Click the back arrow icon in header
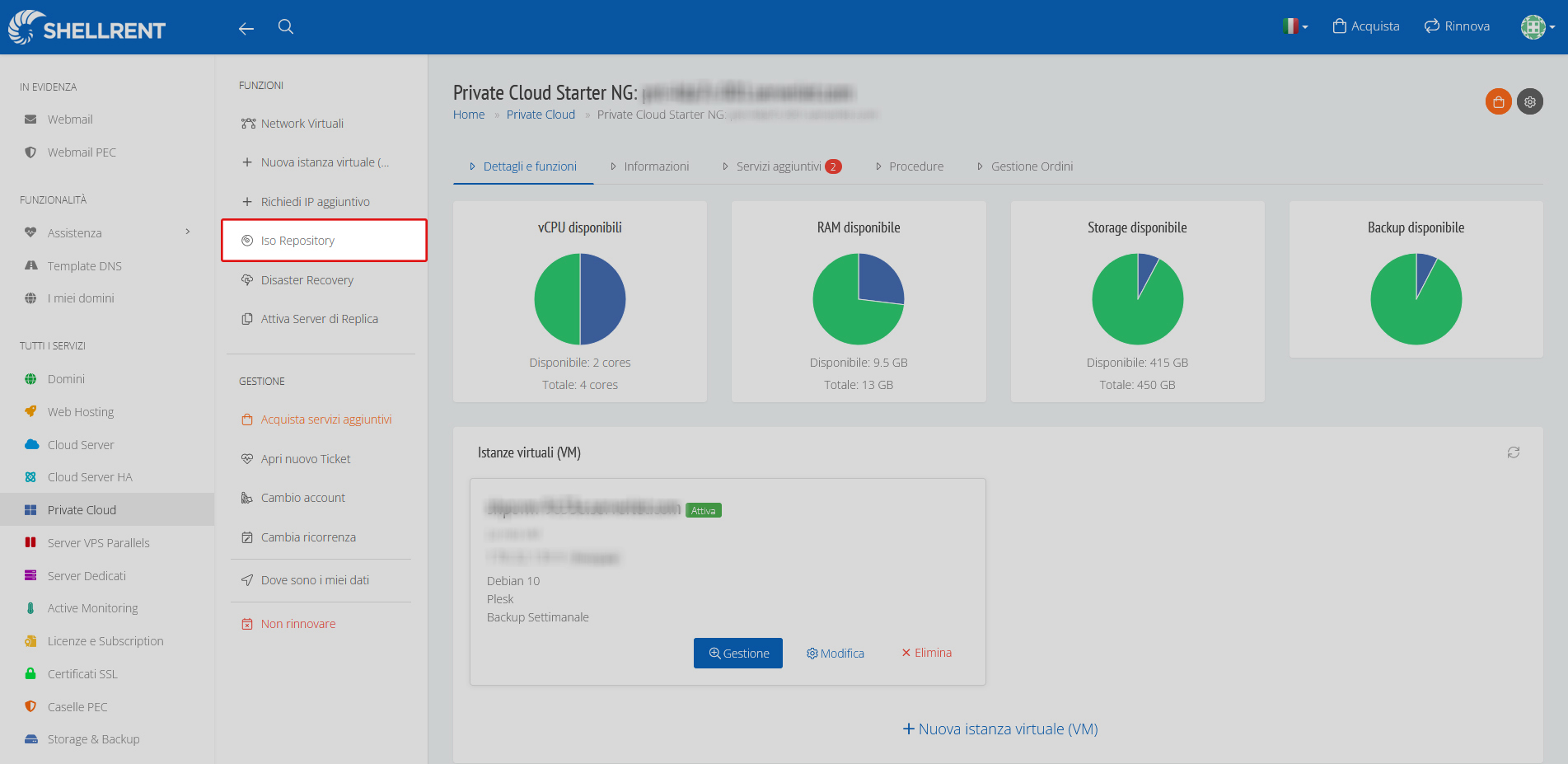The width and height of the screenshot is (1568, 764). click(246, 28)
